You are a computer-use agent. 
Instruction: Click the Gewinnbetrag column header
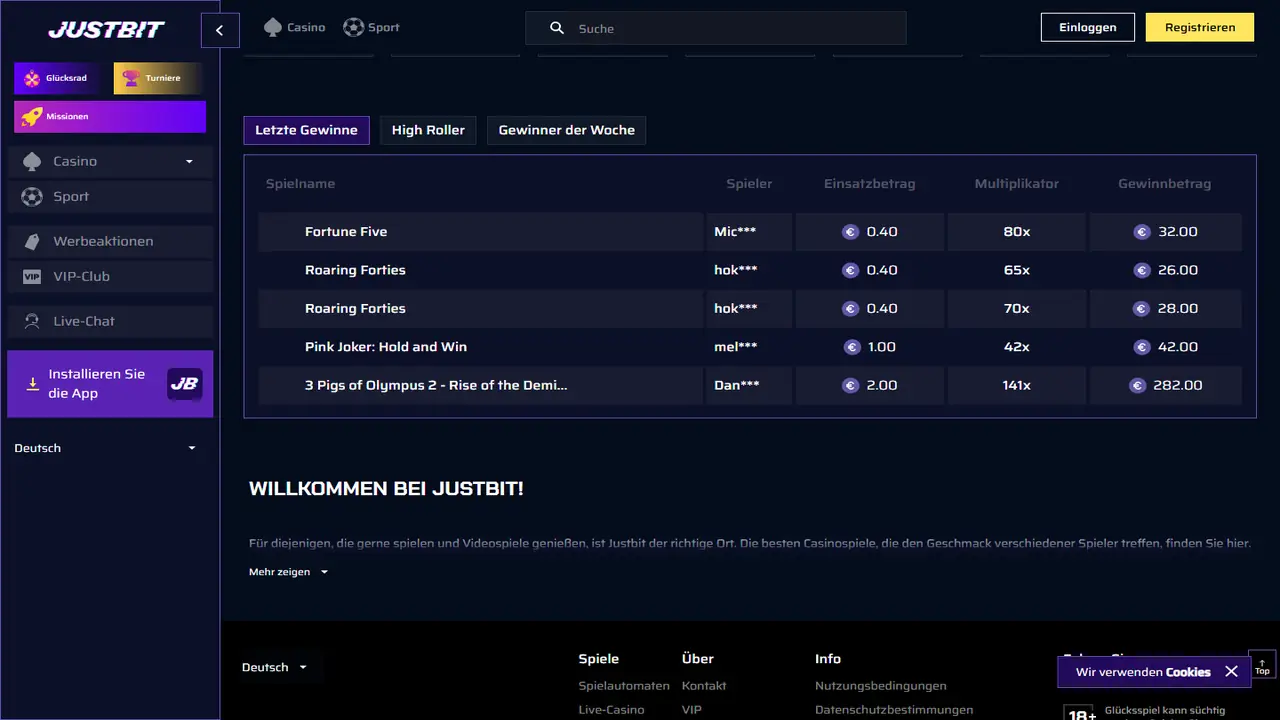pyautogui.click(x=1164, y=184)
